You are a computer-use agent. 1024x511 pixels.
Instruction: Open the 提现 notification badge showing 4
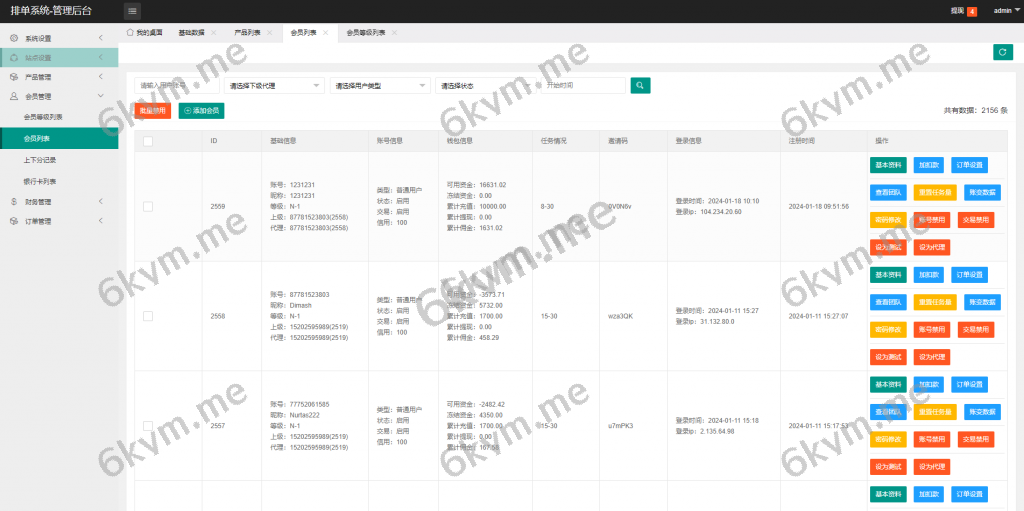click(971, 11)
